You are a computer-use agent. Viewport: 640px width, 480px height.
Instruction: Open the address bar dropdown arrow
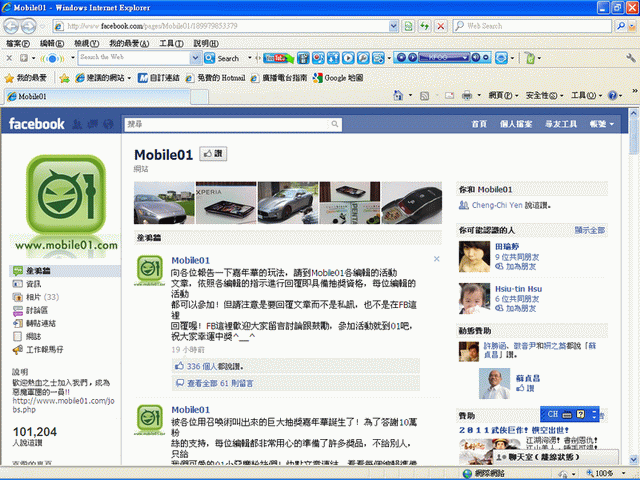point(393,26)
